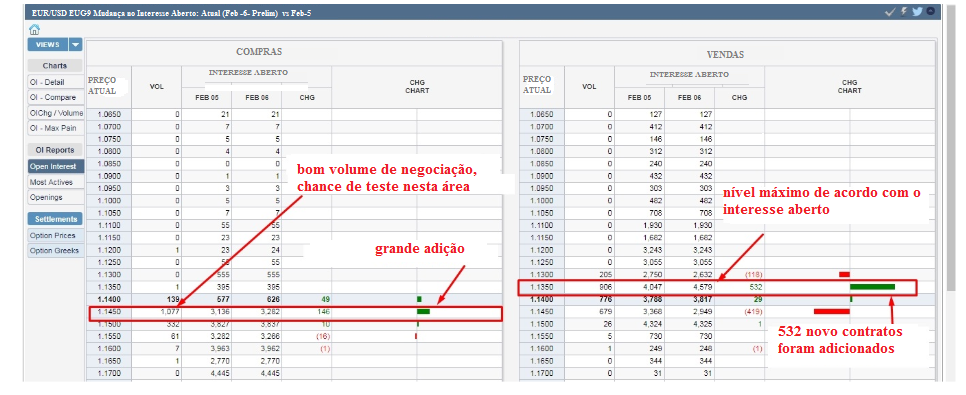Select the Open Interest report
Viewport: 966px width, 395px height.
(x=53, y=166)
